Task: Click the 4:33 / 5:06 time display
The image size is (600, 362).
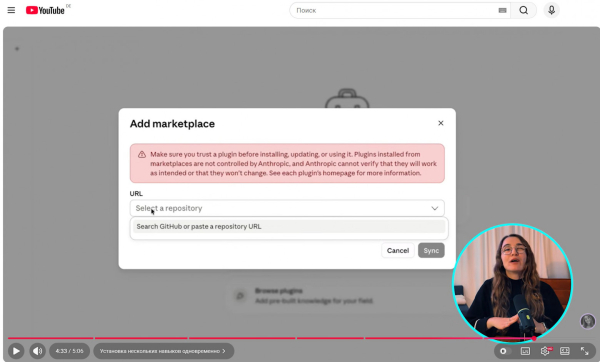Action: pyautogui.click(x=69, y=351)
